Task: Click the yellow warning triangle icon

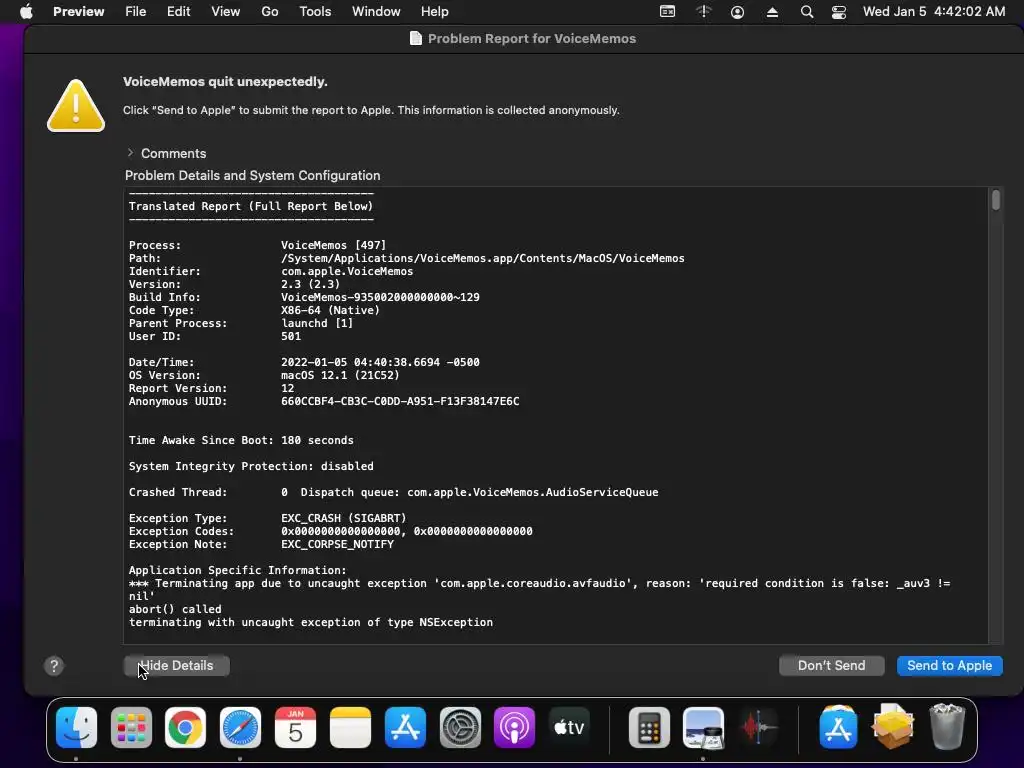Action: tap(76, 106)
